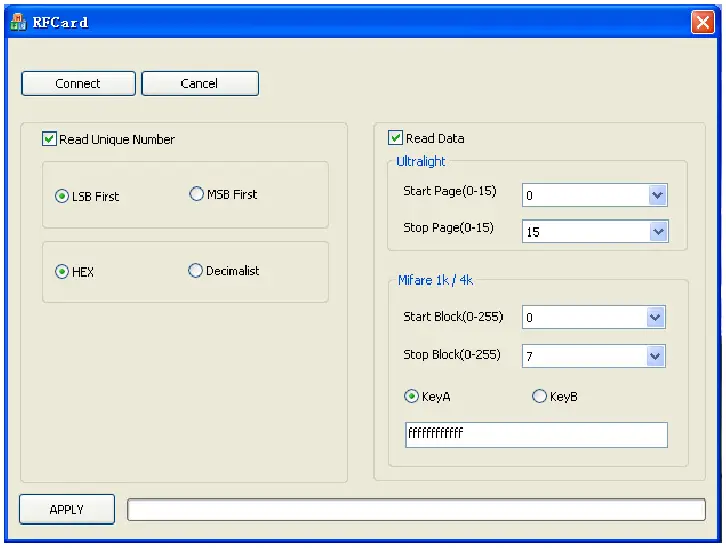Click the Cancel button
Image resolution: width=726 pixels, height=548 pixels.
200,83
